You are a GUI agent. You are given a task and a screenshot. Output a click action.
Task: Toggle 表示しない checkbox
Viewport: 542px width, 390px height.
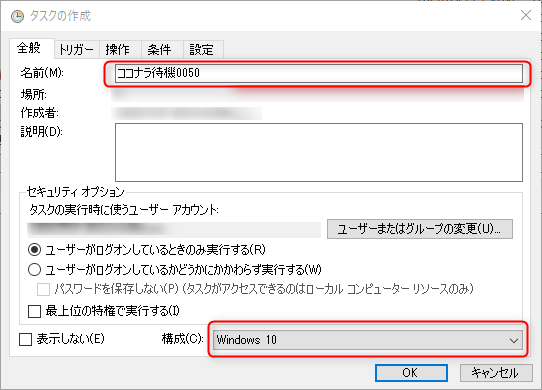coord(26,339)
